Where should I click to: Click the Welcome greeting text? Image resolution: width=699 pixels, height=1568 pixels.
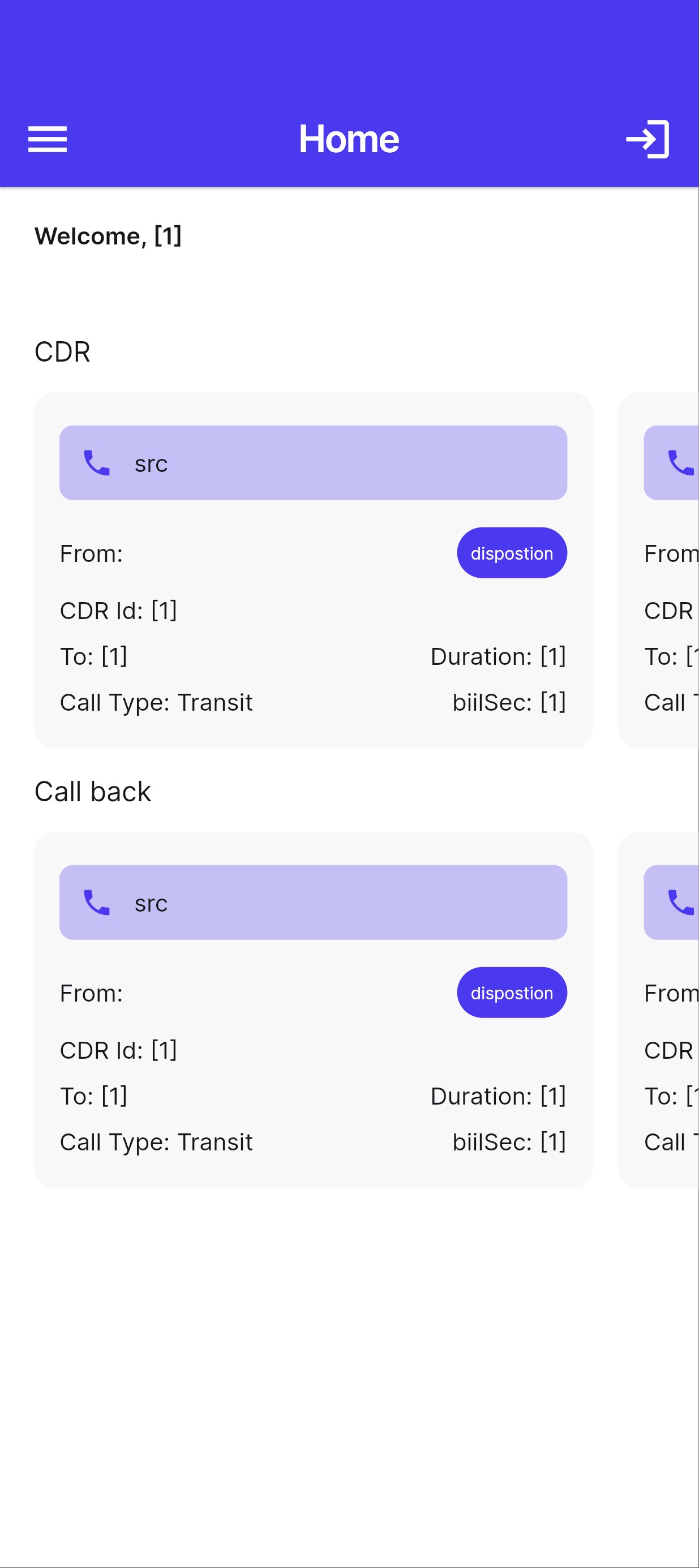coord(108,236)
